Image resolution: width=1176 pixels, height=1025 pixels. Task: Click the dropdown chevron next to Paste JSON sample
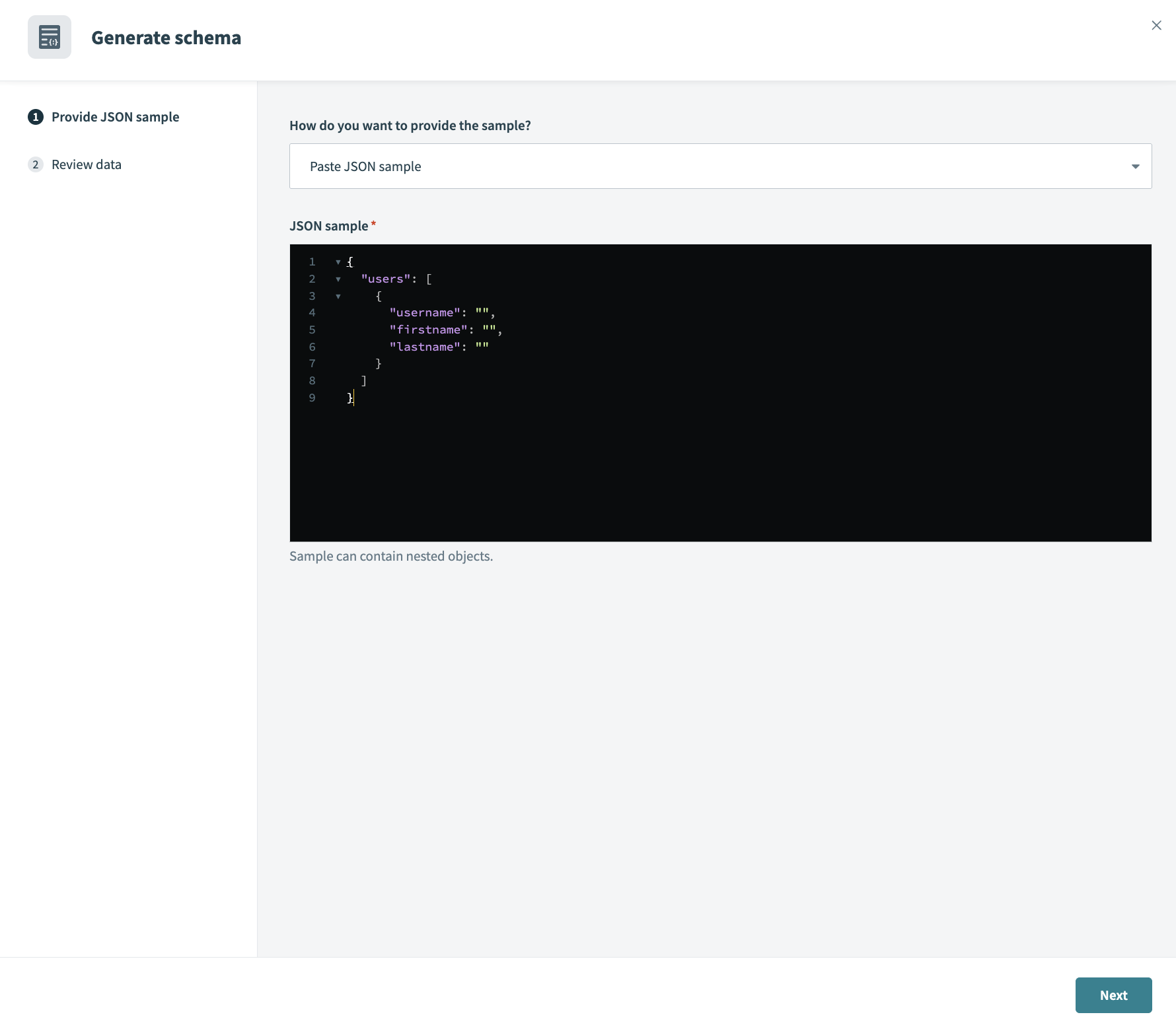coord(1135,166)
